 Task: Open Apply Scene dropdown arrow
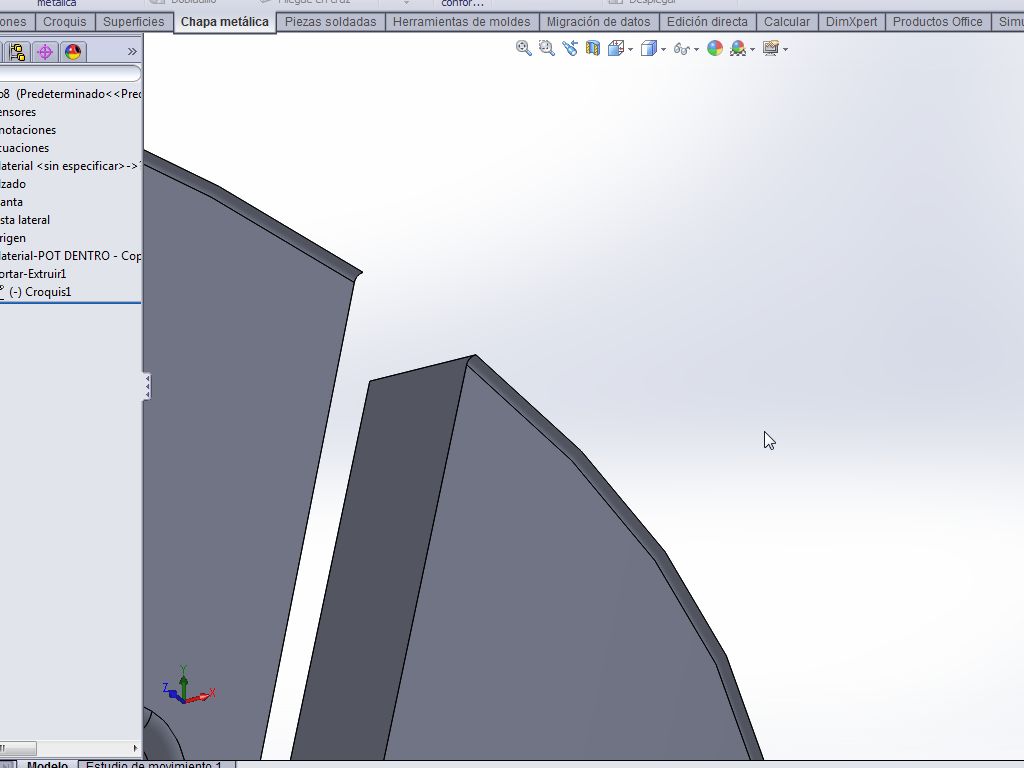[752, 50]
